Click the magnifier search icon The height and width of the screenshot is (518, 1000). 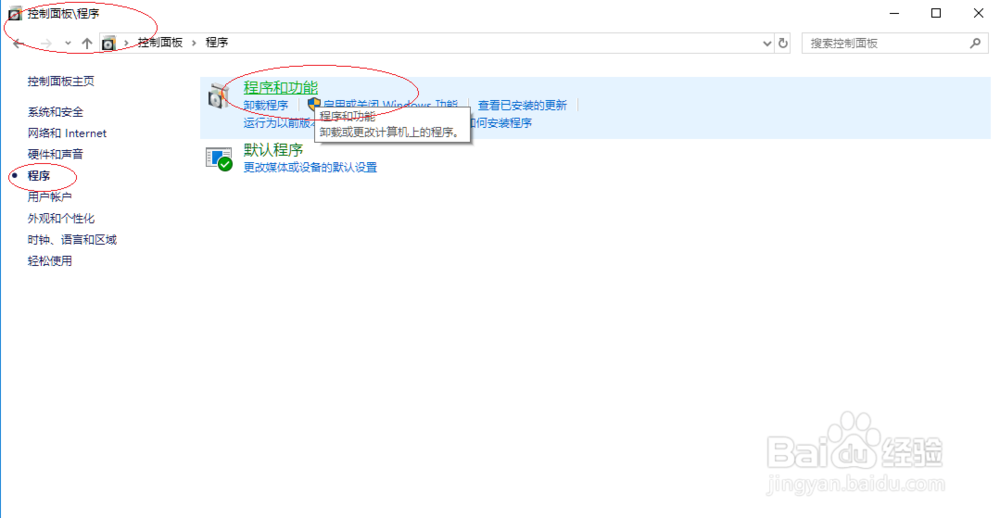click(x=975, y=43)
